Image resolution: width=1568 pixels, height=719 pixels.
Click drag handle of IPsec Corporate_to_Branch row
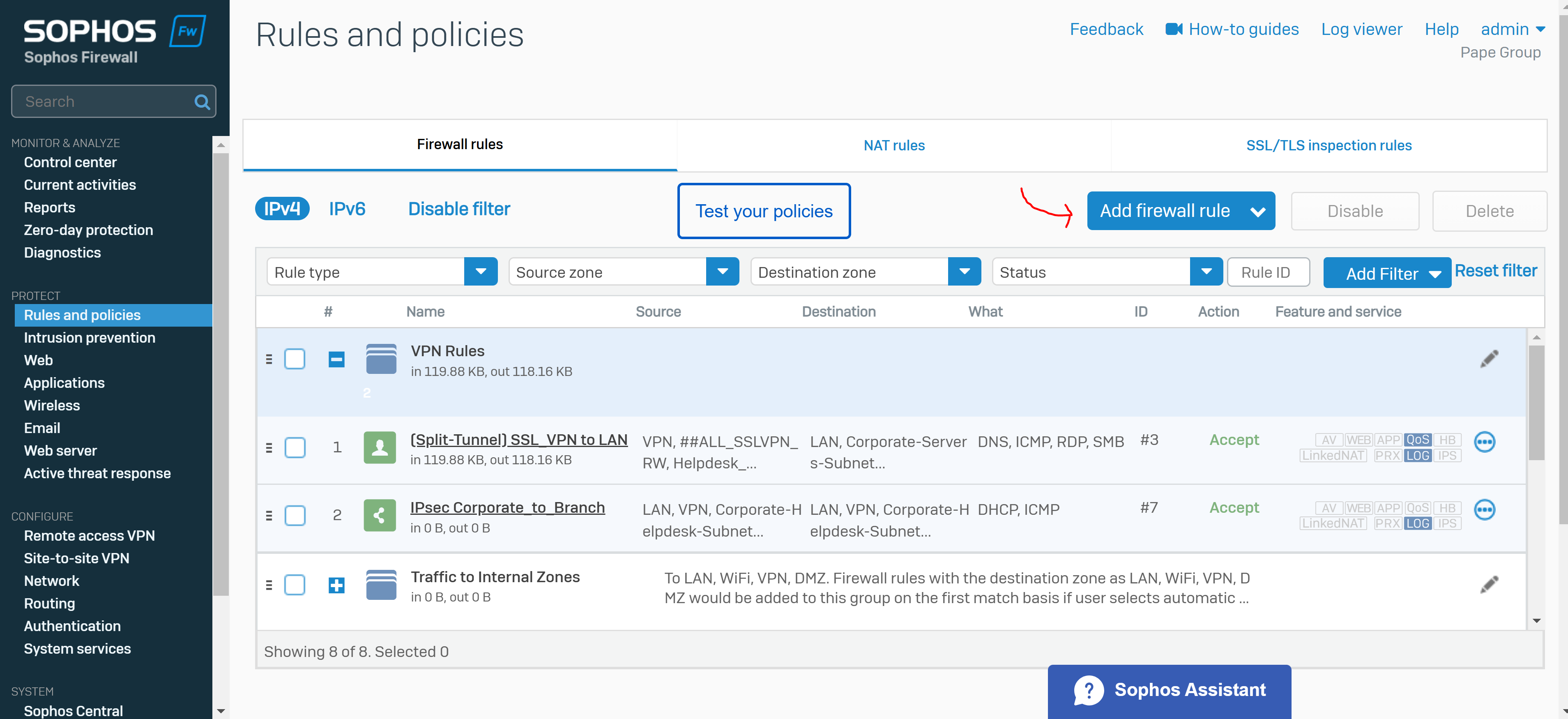[269, 516]
